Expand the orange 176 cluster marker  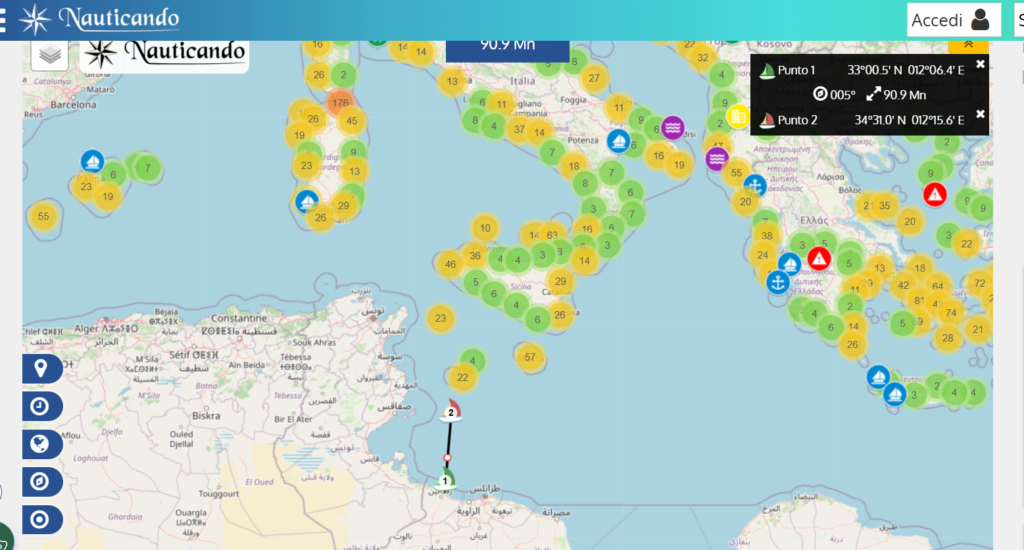pyautogui.click(x=340, y=102)
